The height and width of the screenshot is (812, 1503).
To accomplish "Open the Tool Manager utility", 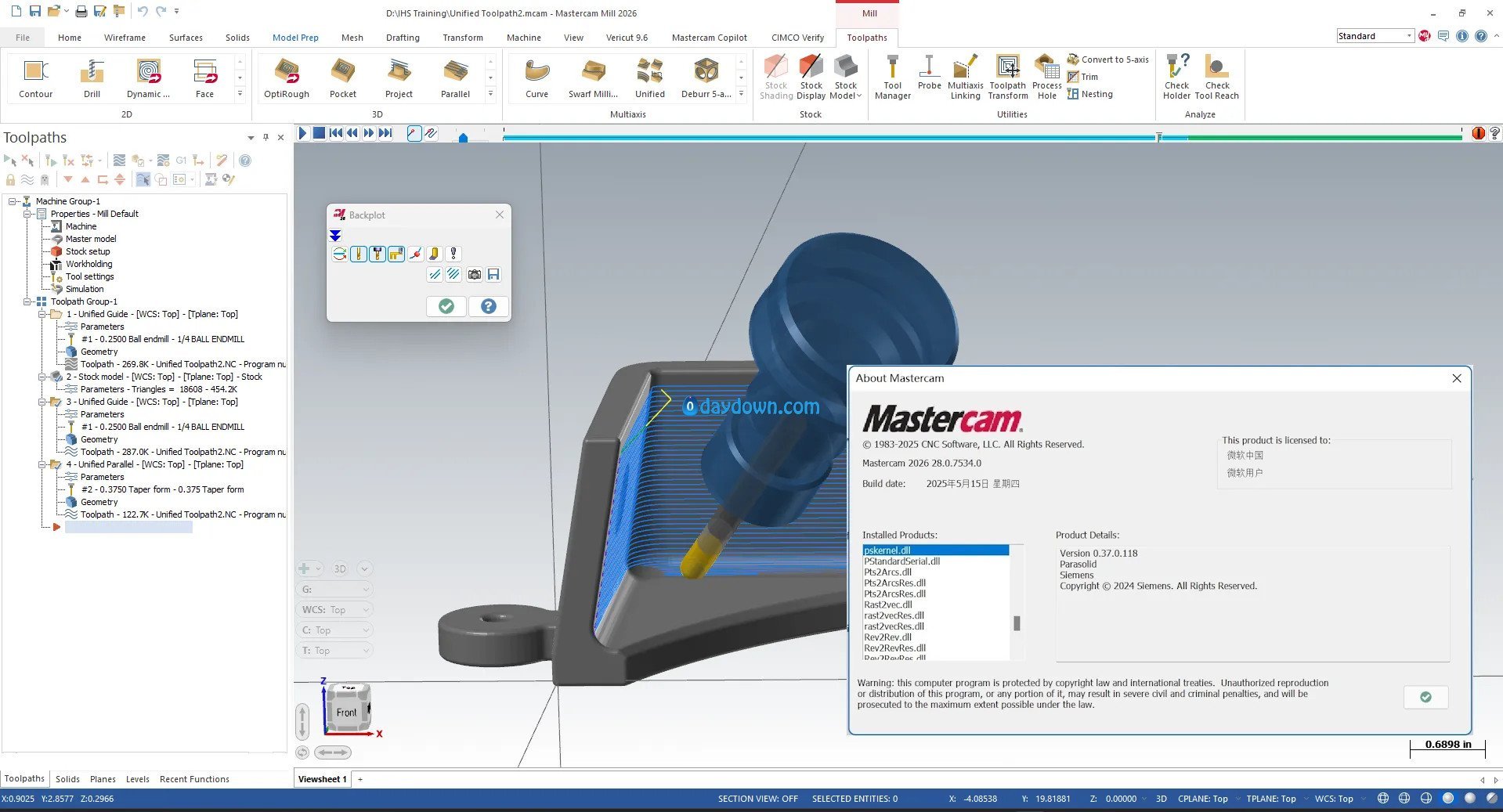I will pyautogui.click(x=892, y=78).
